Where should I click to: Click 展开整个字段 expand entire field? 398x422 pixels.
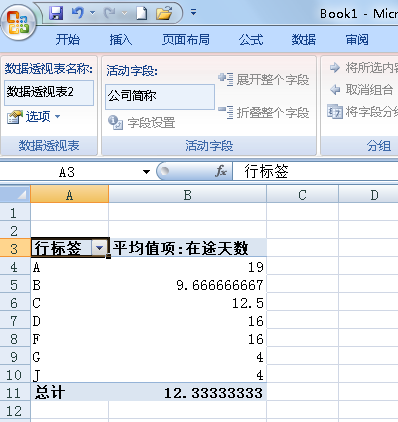(264, 80)
